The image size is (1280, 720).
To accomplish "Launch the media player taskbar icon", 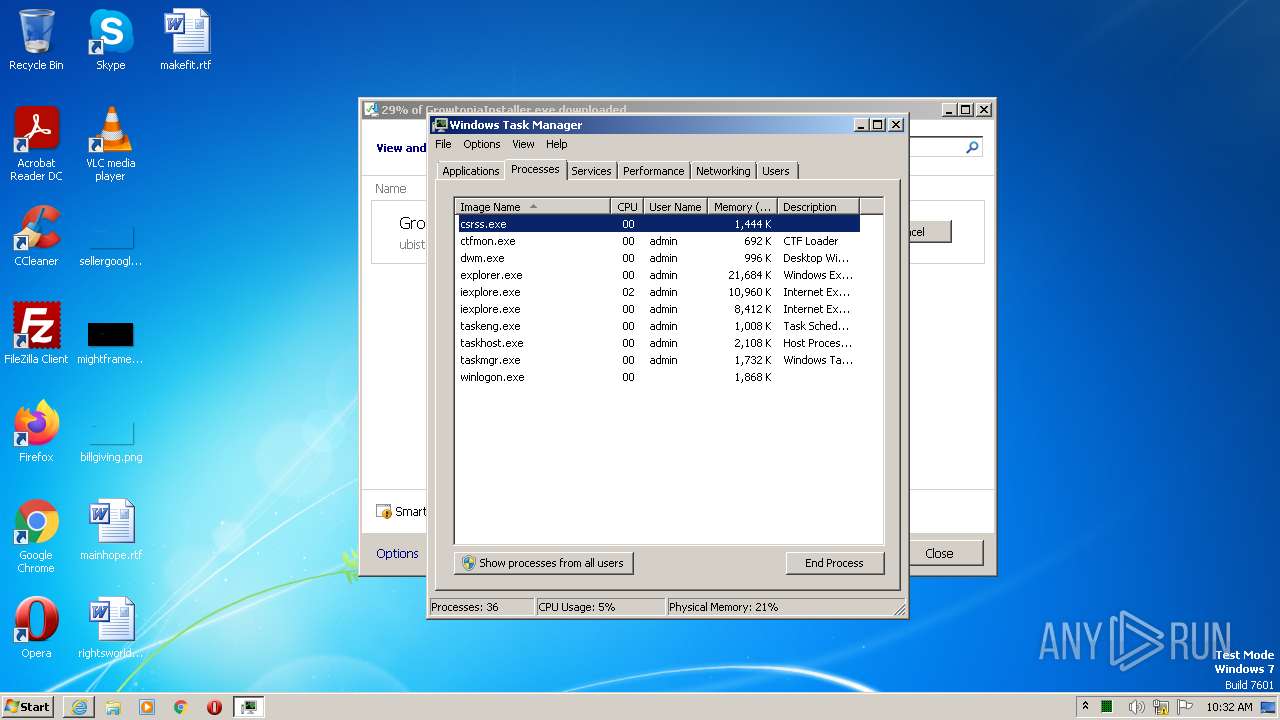I will click(147, 707).
